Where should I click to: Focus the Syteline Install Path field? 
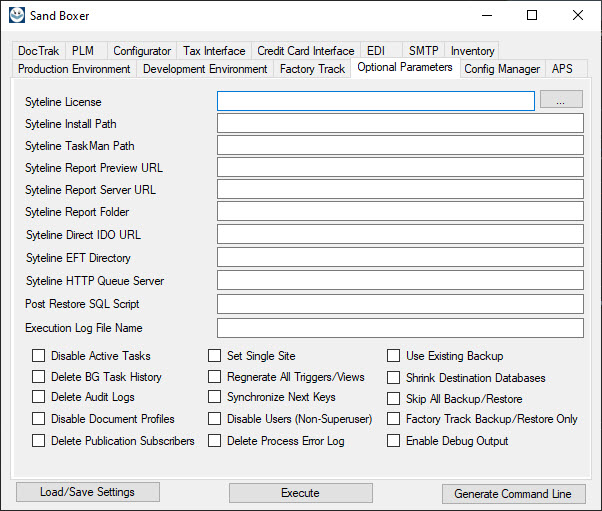click(400, 123)
